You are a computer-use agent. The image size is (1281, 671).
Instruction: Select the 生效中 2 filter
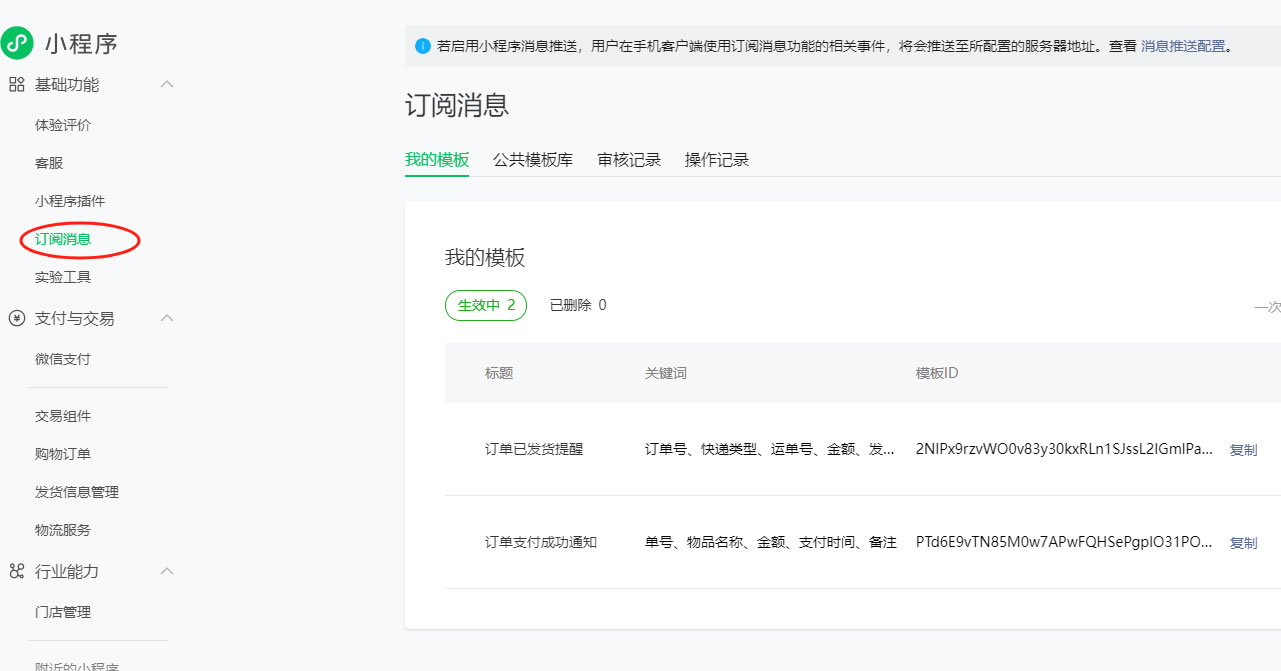click(486, 305)
